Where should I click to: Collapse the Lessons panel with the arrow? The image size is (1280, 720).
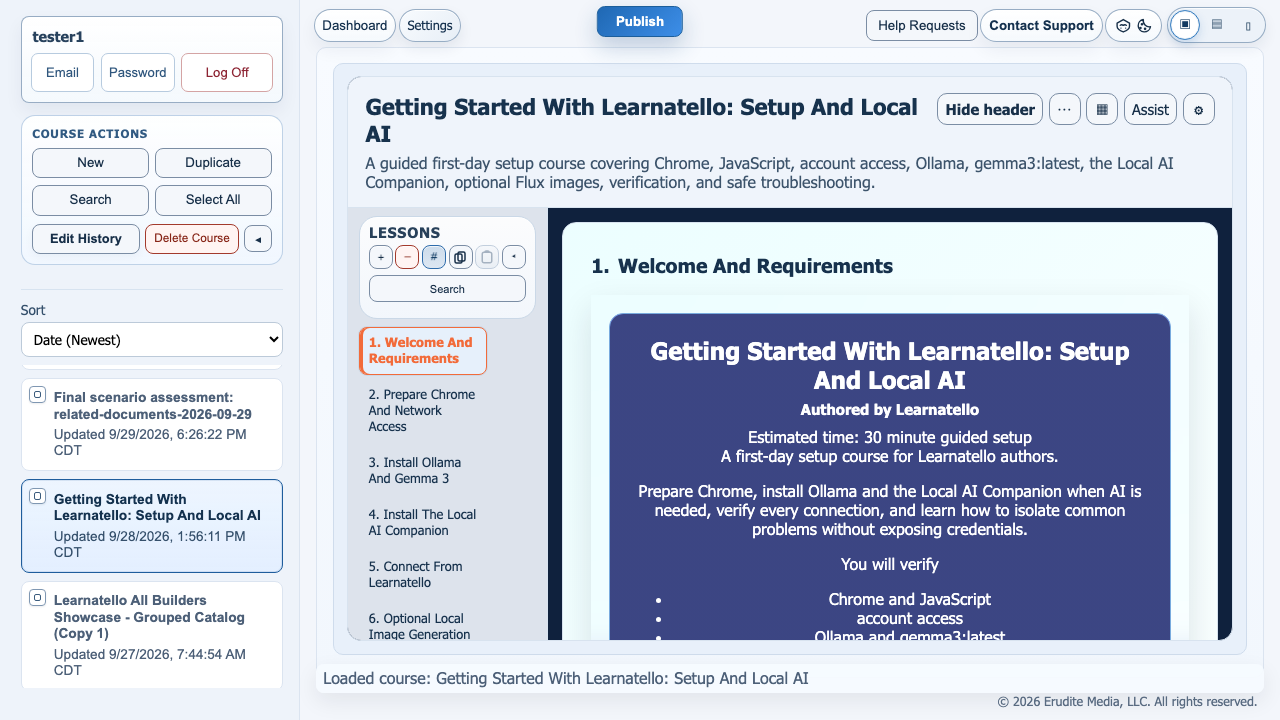513,257
